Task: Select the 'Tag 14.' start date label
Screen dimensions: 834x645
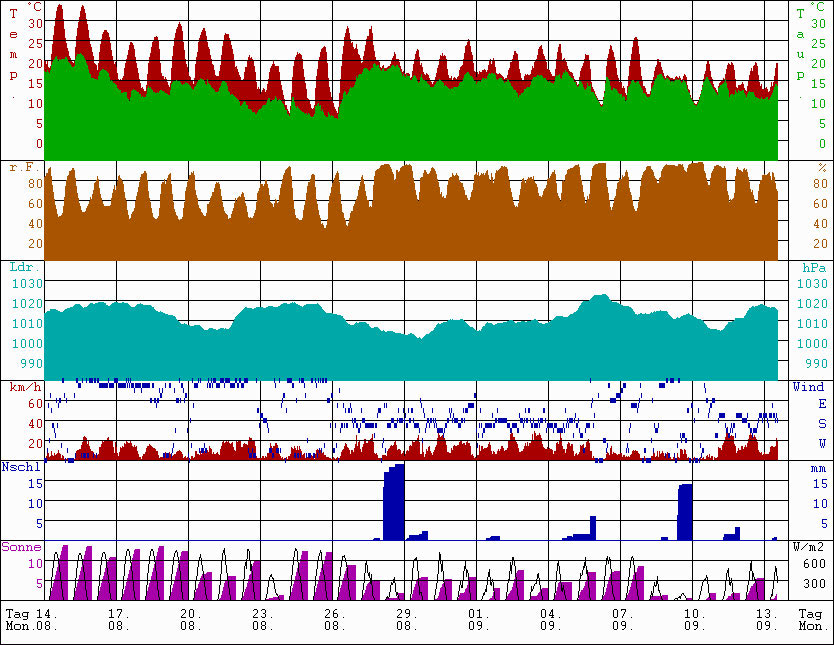Action: (31, 614)
